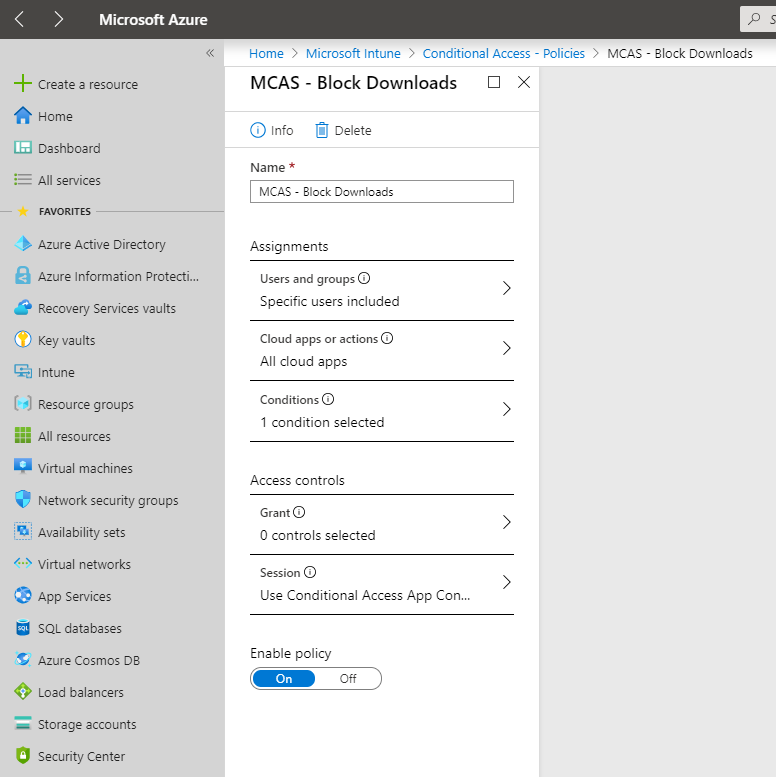Open the Security Center icon
Viewport: 776px width, 777px height.
click(23, 755)
